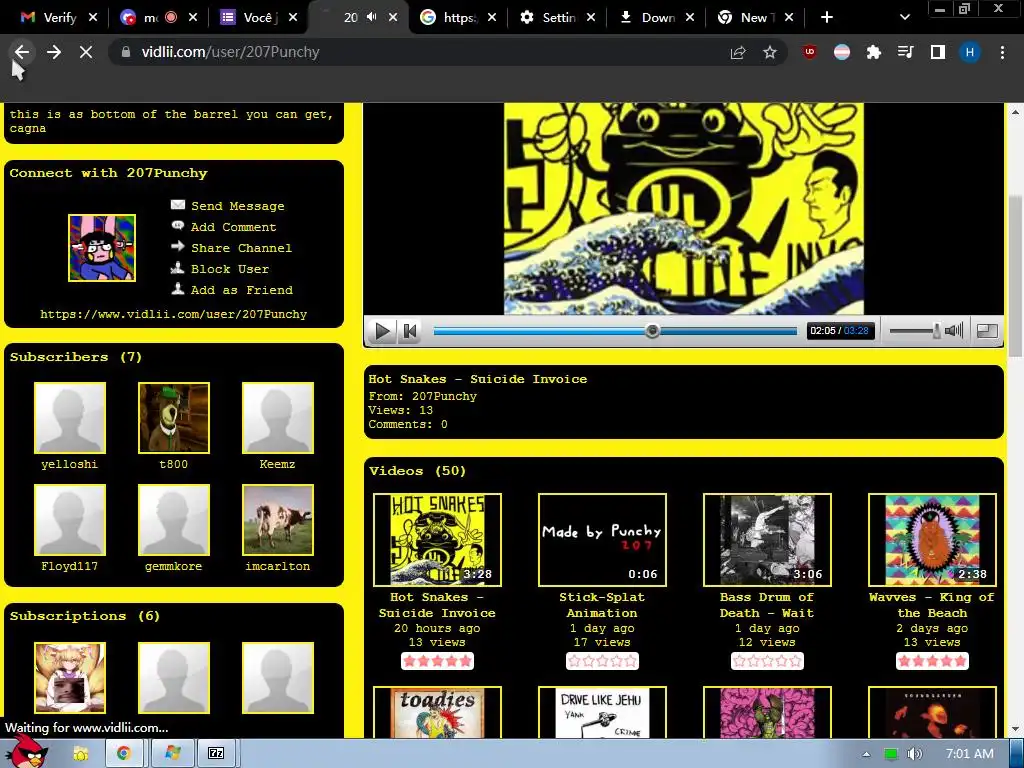Click Block User link
Viewport: 1024px width, 768px height.
(x=229, y=268)
